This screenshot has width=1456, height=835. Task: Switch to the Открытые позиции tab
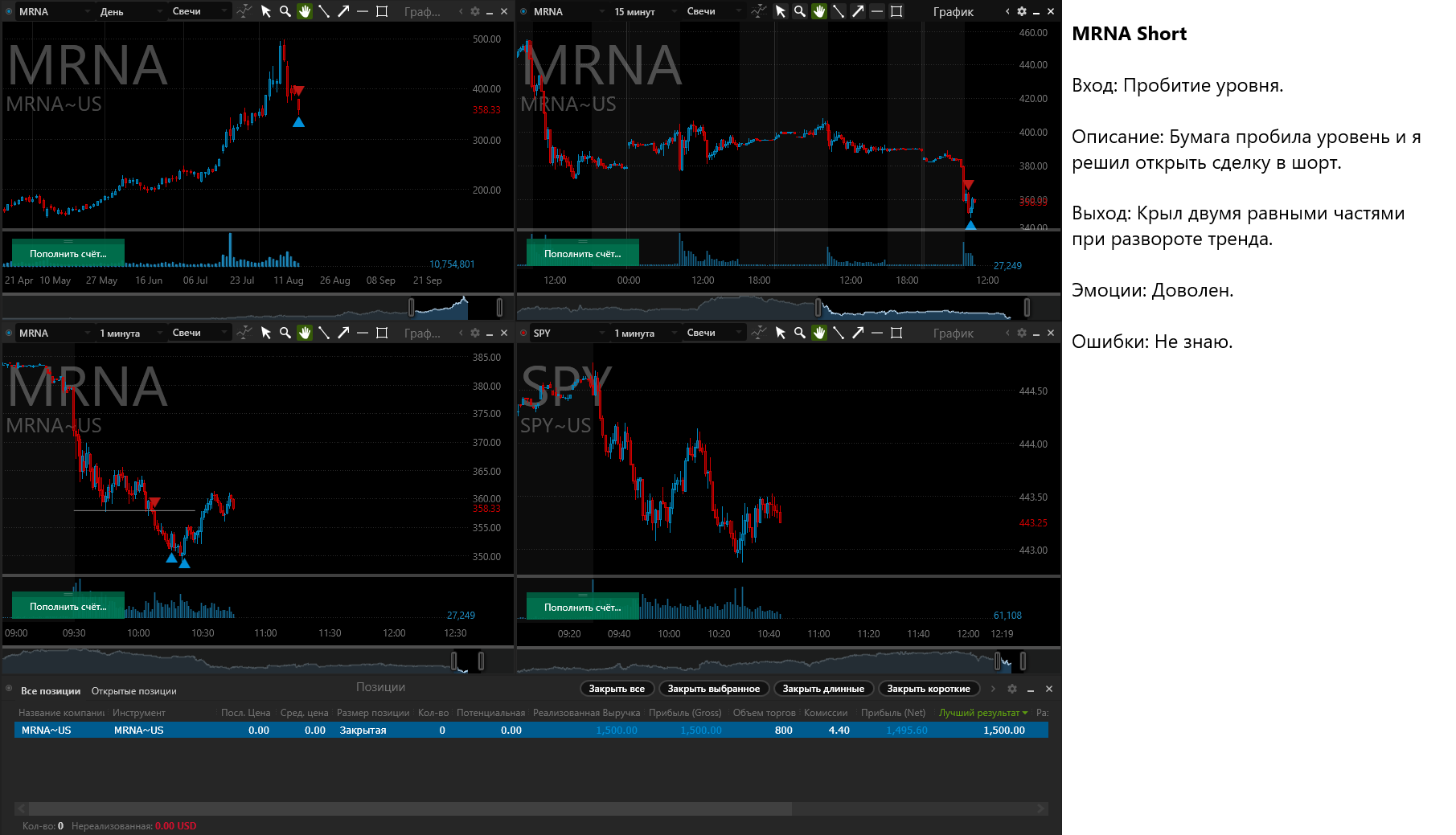[133, 691]
